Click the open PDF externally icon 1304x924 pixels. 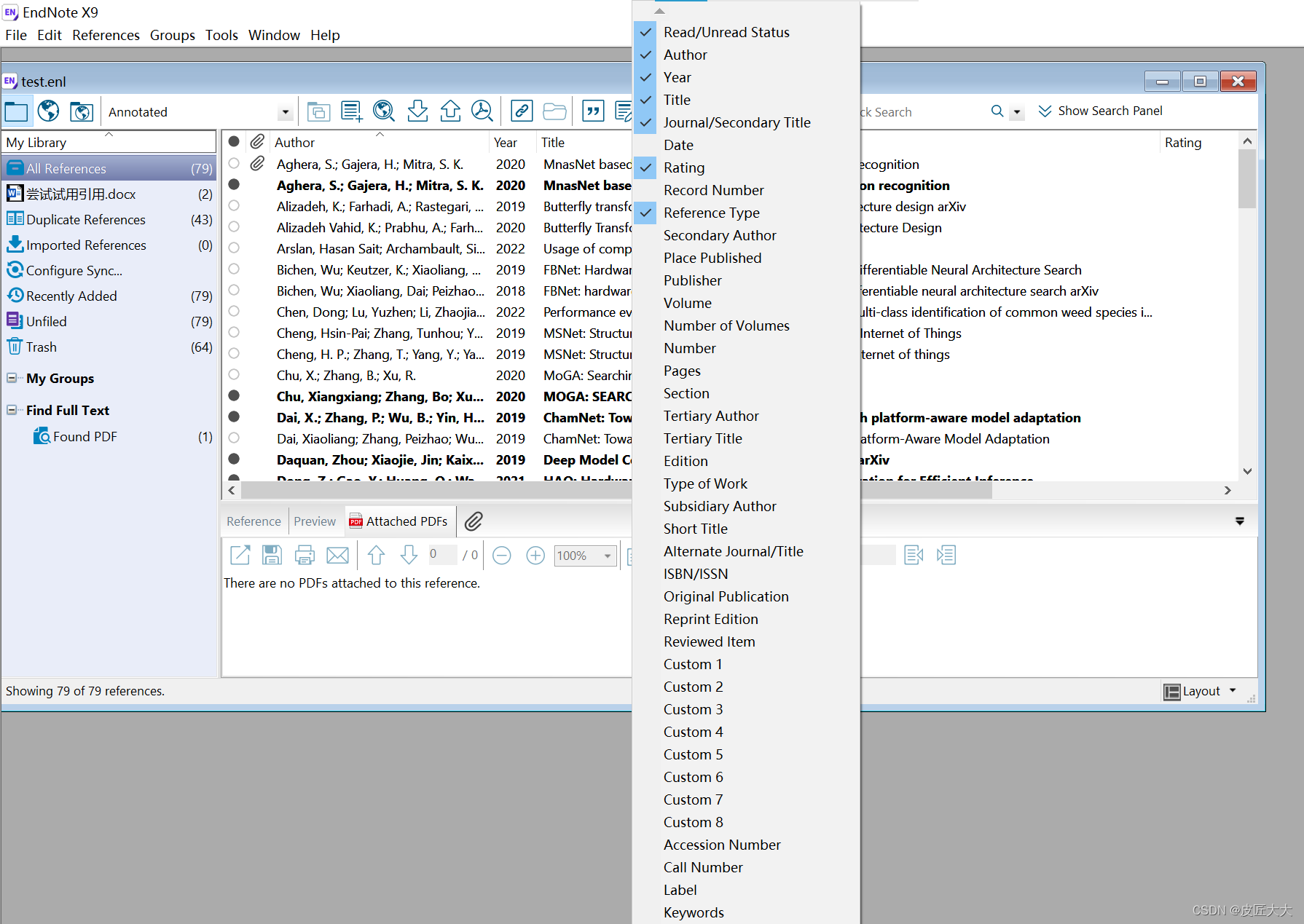point(240,555)
